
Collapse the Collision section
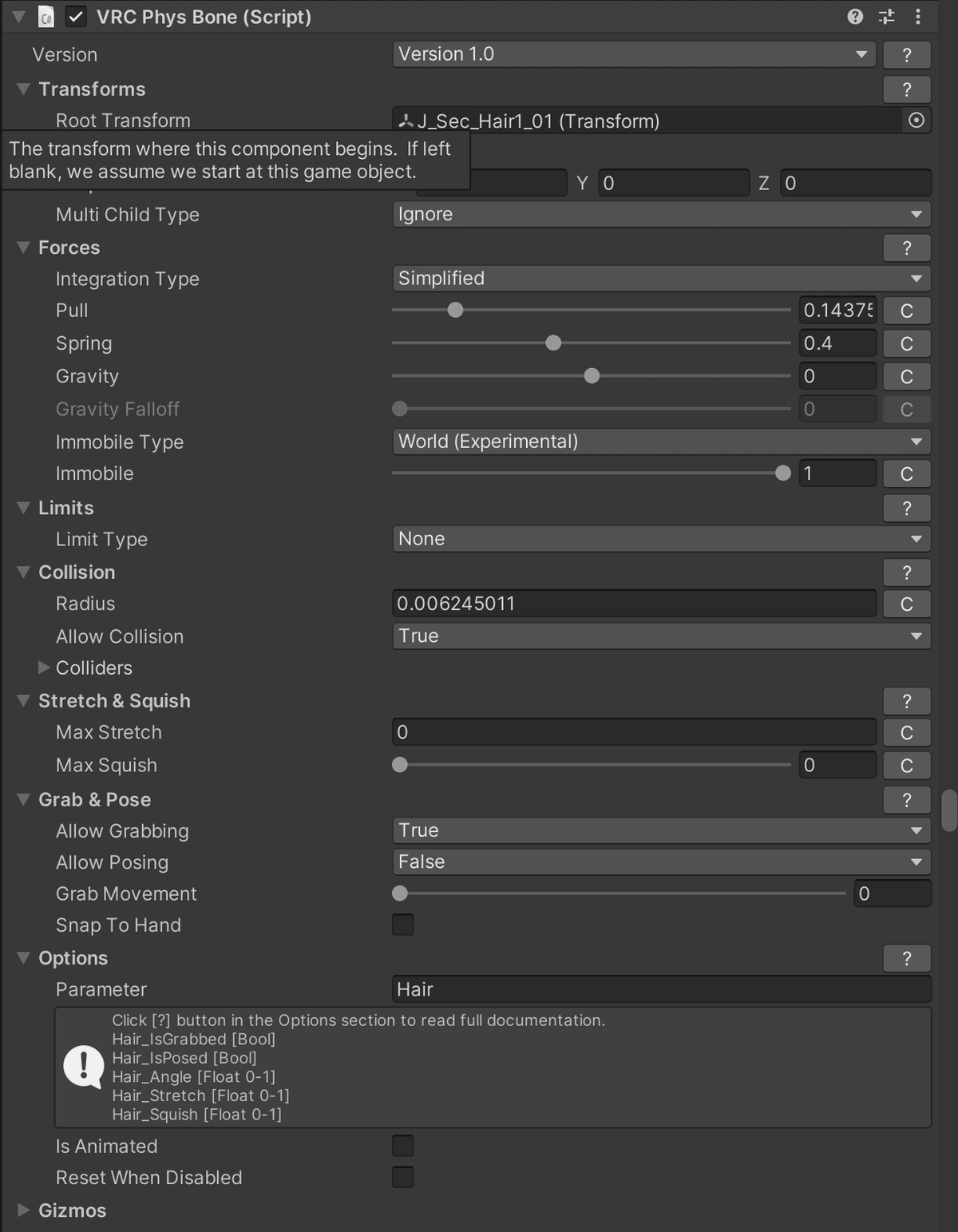coord(24,572)
